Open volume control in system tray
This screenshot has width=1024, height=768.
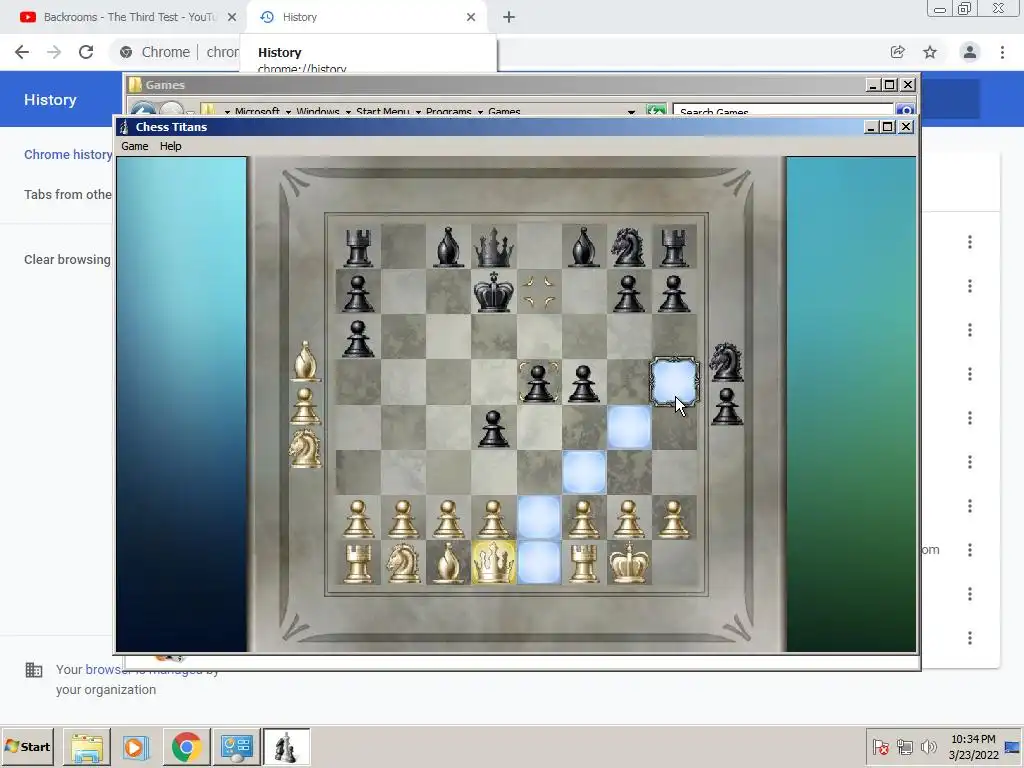point(928,746)
